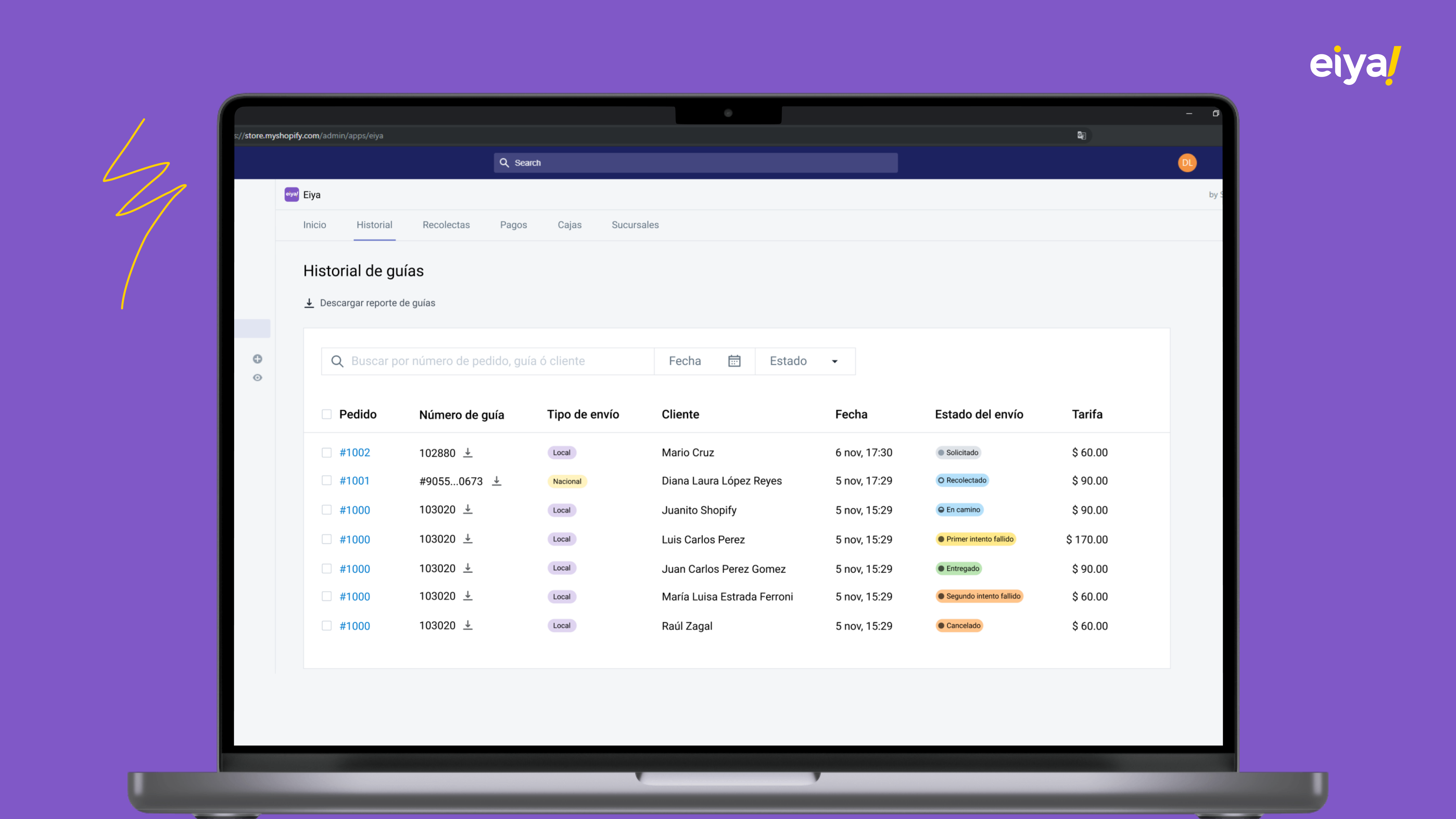Go to the Inicio tab
1456x819 pixels.
(x=314, y=225)
